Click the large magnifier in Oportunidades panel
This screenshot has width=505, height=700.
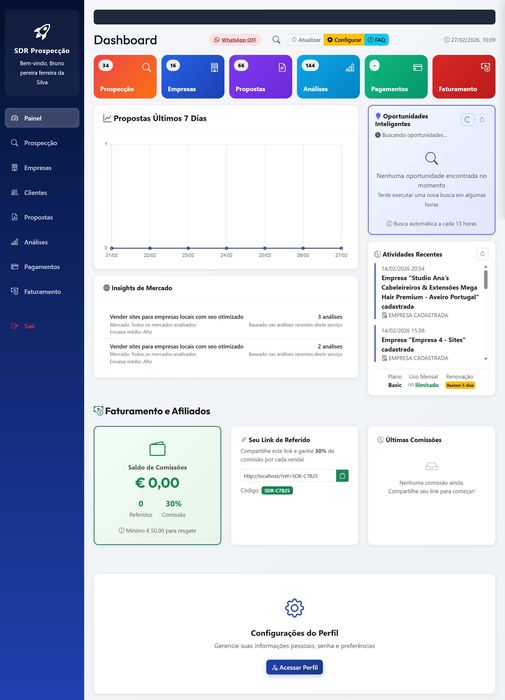coord(431,158)
